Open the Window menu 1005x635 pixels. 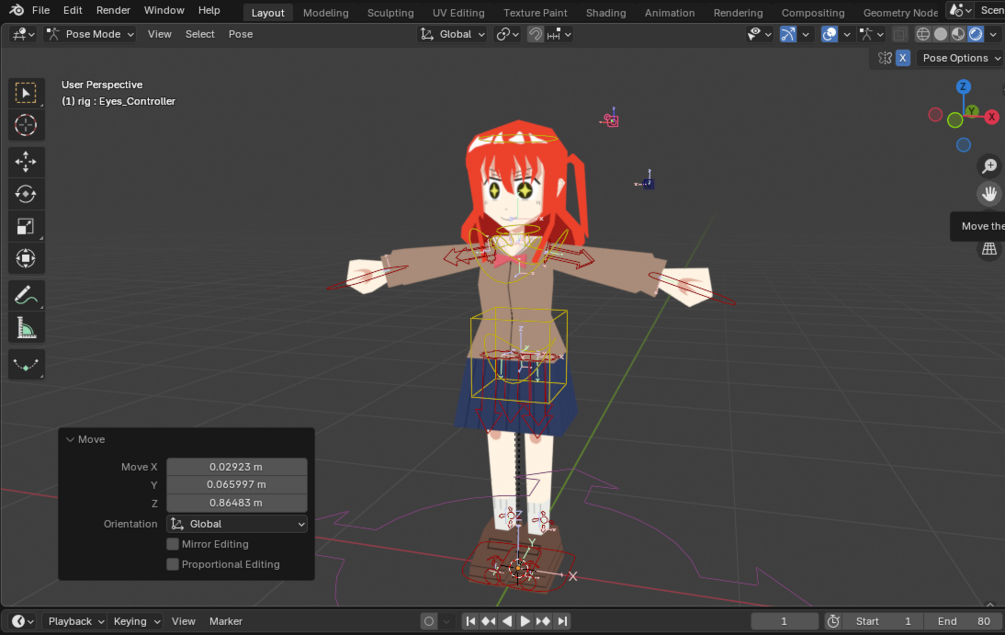click(x=163, y=10)
